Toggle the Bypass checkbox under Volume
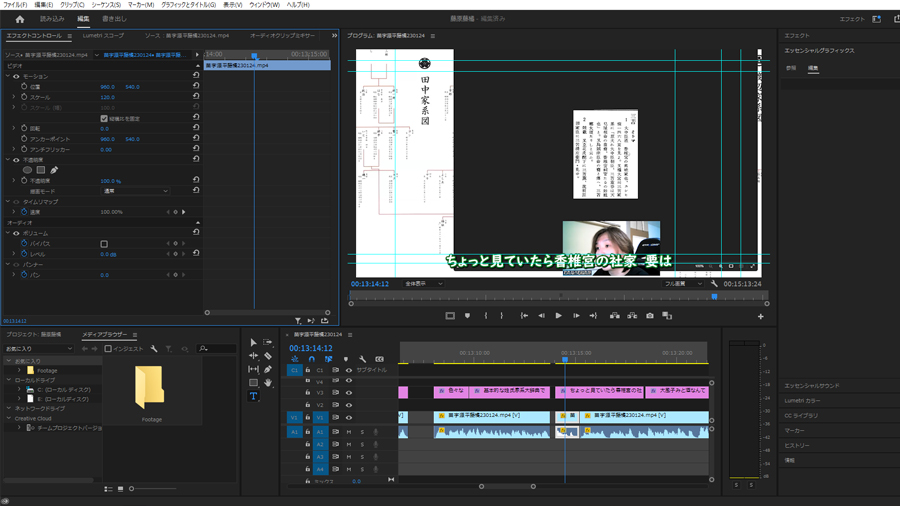Viewport: 900px width, 506px height. [104, 243]
